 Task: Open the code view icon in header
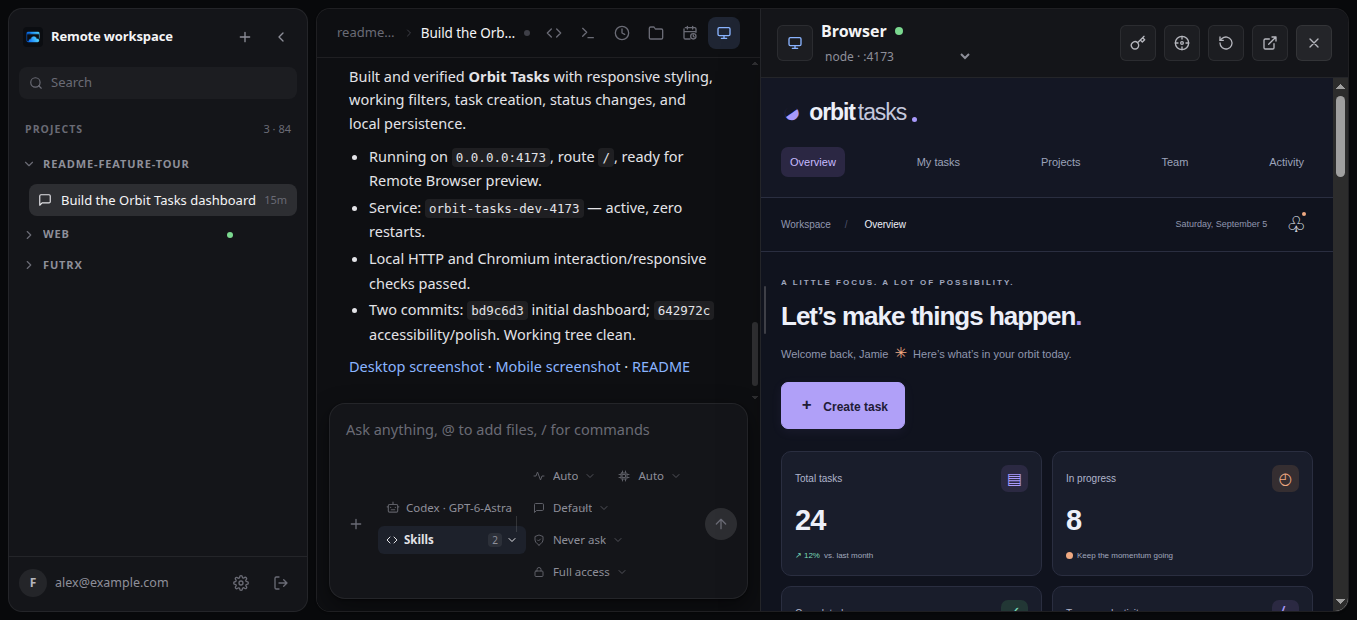click(554, 33)
